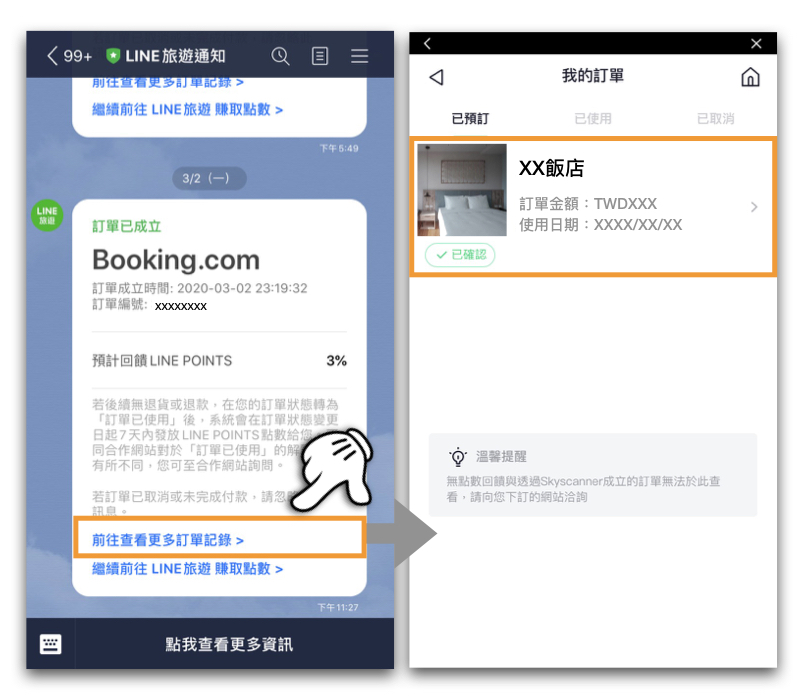The height and width of the screenshot is (700, 800).
Task: Tap the Booking.com title in message
Action: [x=176, y=260]
